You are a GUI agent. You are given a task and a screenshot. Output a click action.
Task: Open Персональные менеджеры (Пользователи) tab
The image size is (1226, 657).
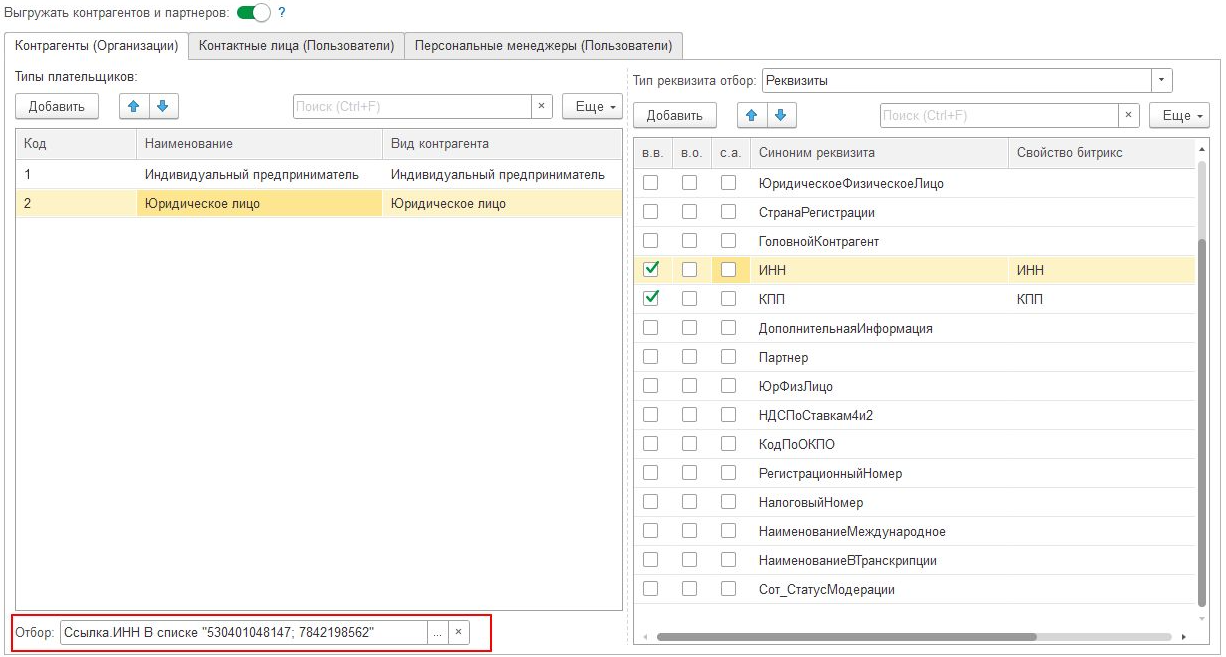click(544, 45)
